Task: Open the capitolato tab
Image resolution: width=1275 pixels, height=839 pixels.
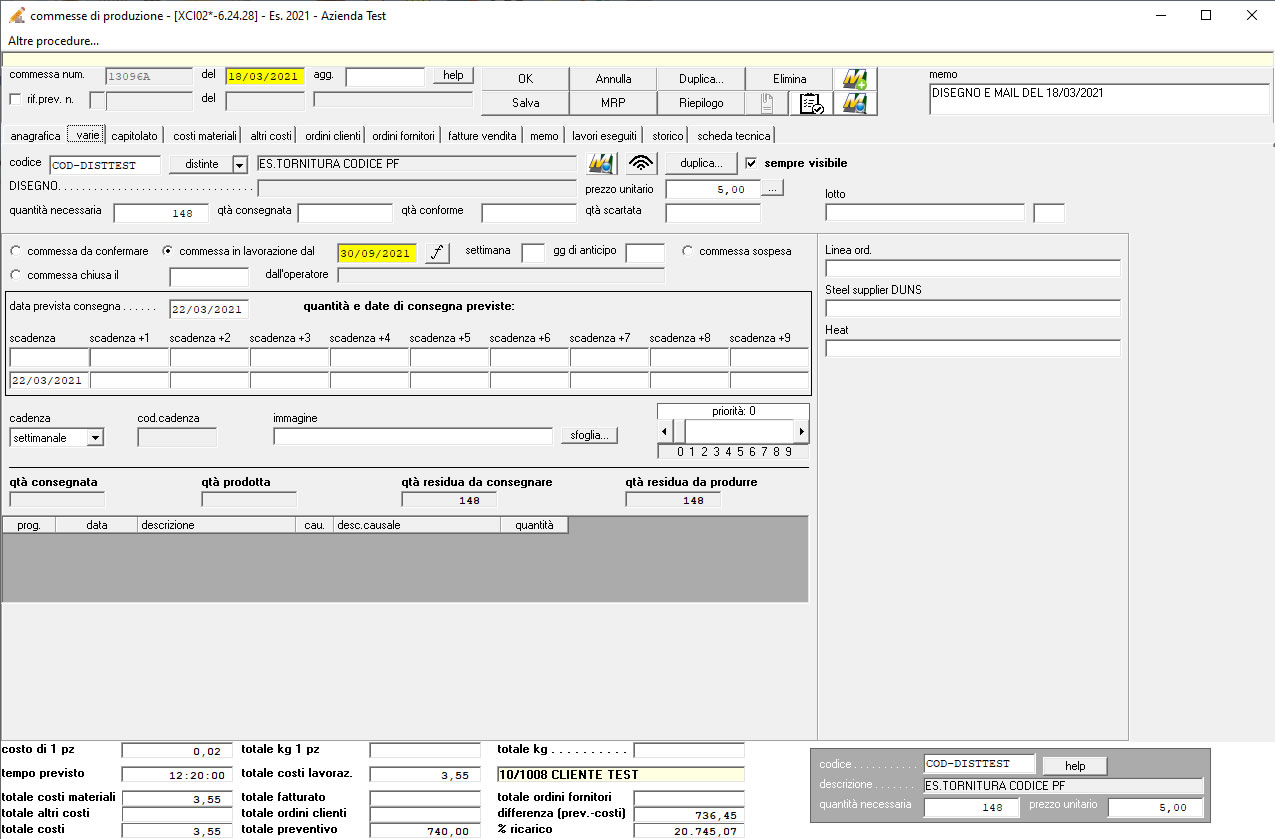Action: [135, 136]
